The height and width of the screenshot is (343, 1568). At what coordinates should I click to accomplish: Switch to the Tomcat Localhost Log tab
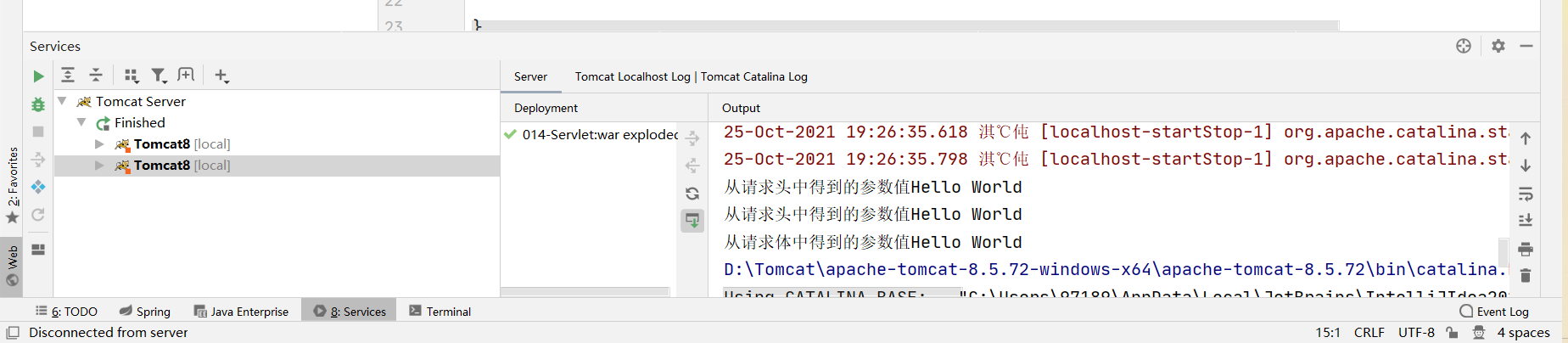tap(633, 76)
